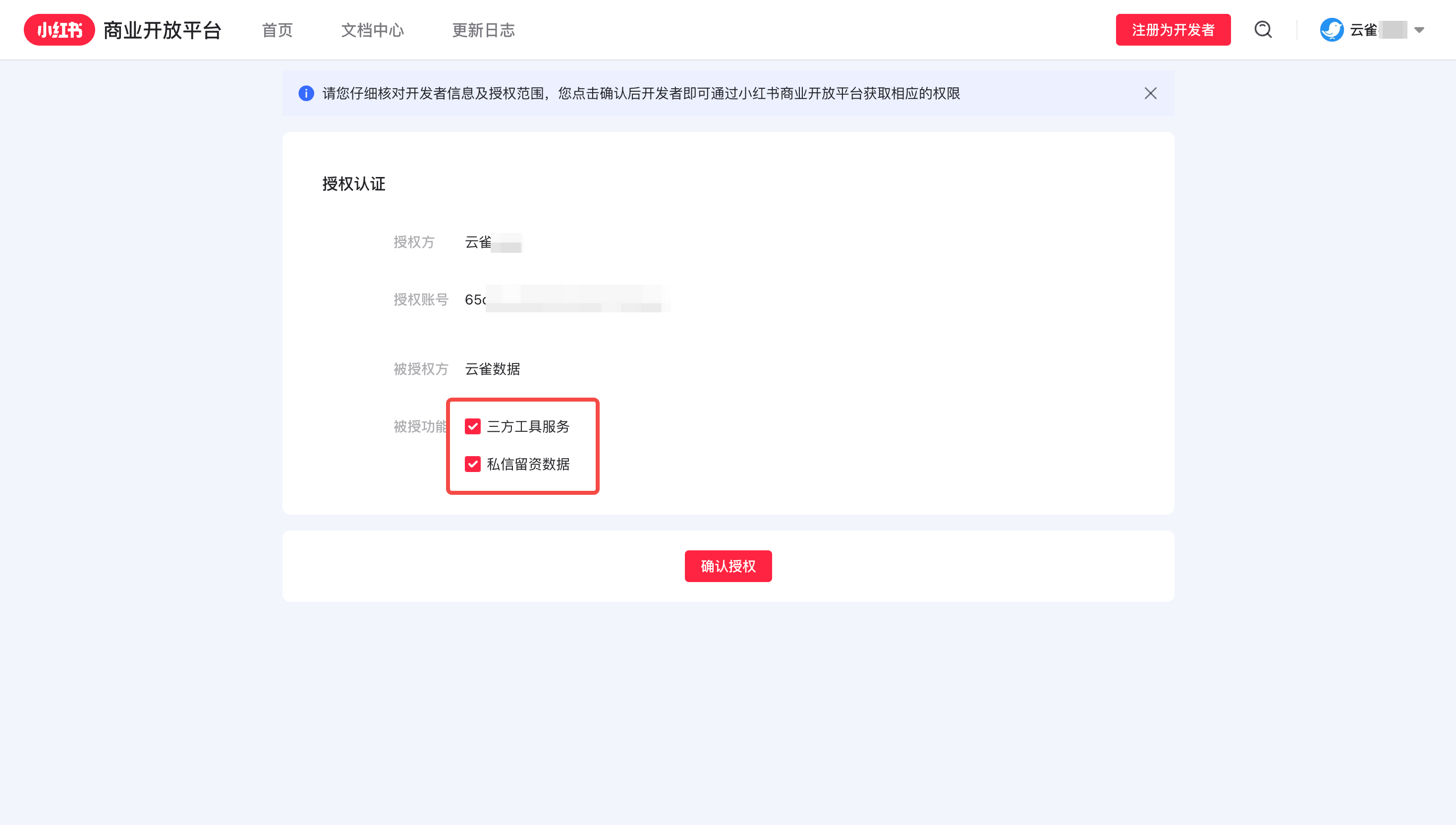Select 首页 in the top navigation
Image resolution: width=1456 pixels, height=825 pixels.
[277, 31]
